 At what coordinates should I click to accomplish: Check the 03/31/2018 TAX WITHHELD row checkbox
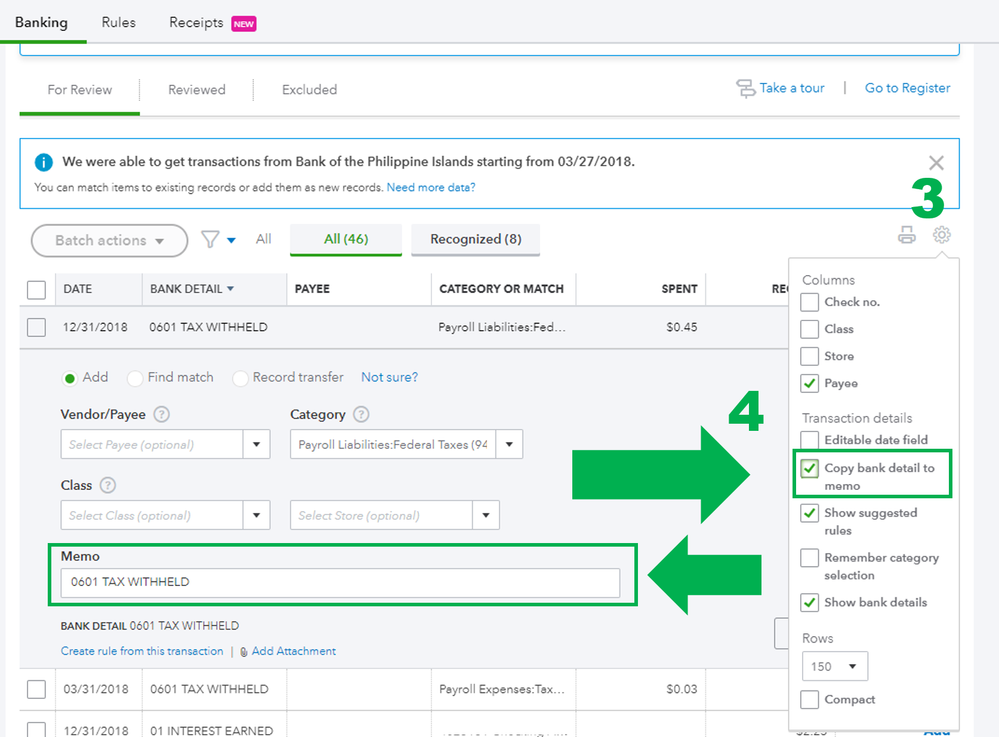pyautogui.click(x=36, y=689)
